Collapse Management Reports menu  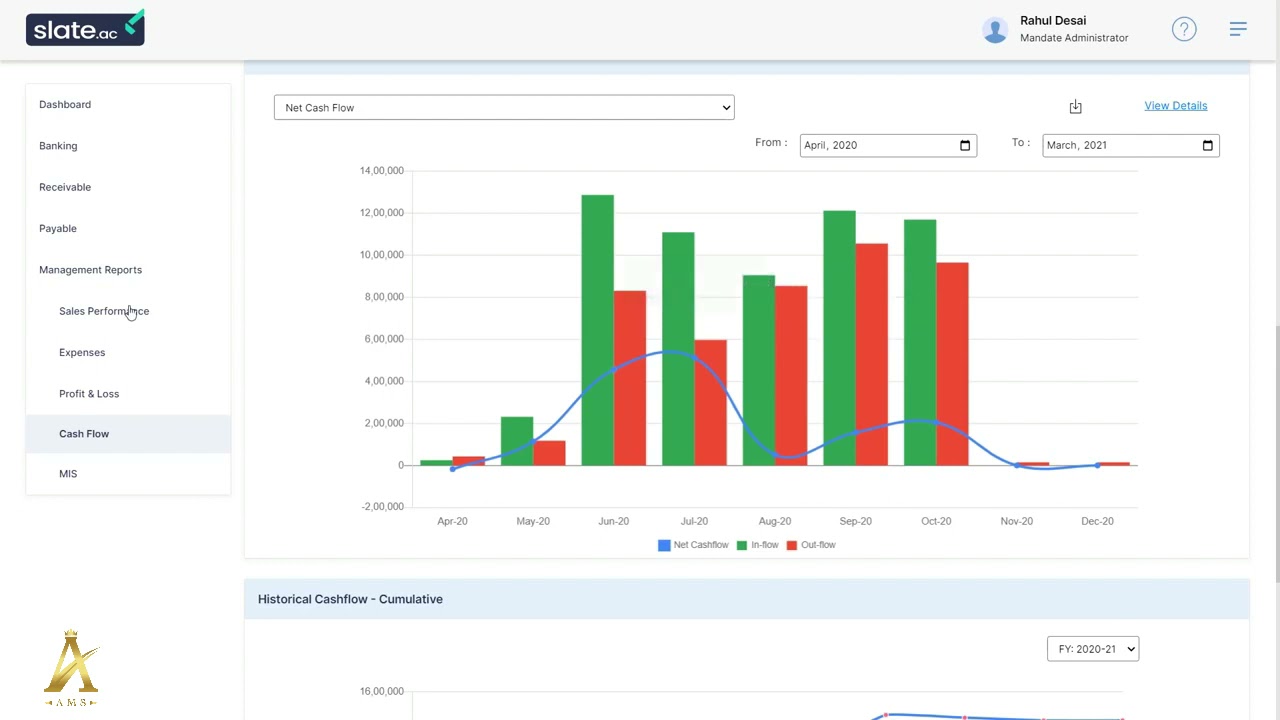click(x=90, y=270)
